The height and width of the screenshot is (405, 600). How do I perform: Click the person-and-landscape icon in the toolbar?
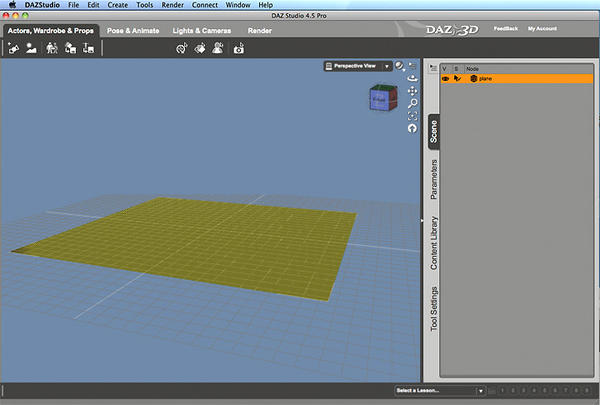click(x=31, y=48)
